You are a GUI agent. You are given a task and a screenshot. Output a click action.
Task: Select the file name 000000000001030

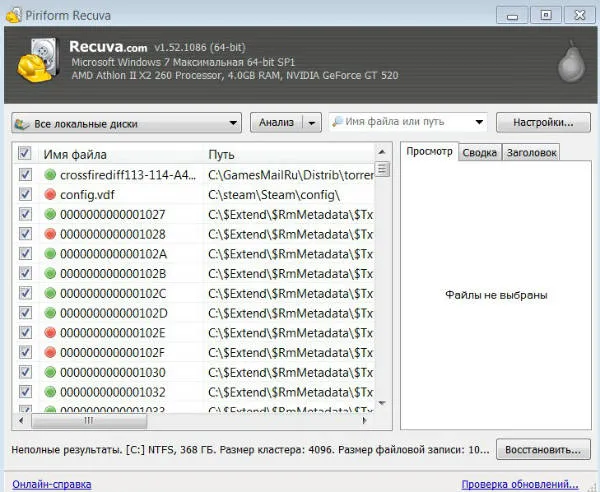click(113, 372)
